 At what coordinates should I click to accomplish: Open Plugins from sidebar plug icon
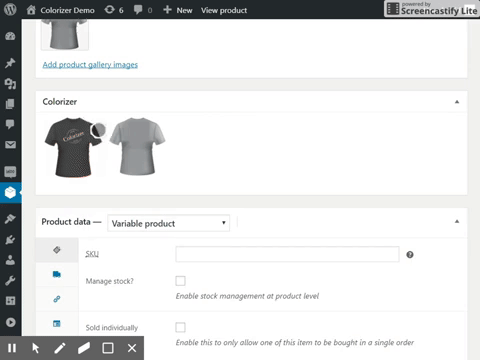[10, 240]
